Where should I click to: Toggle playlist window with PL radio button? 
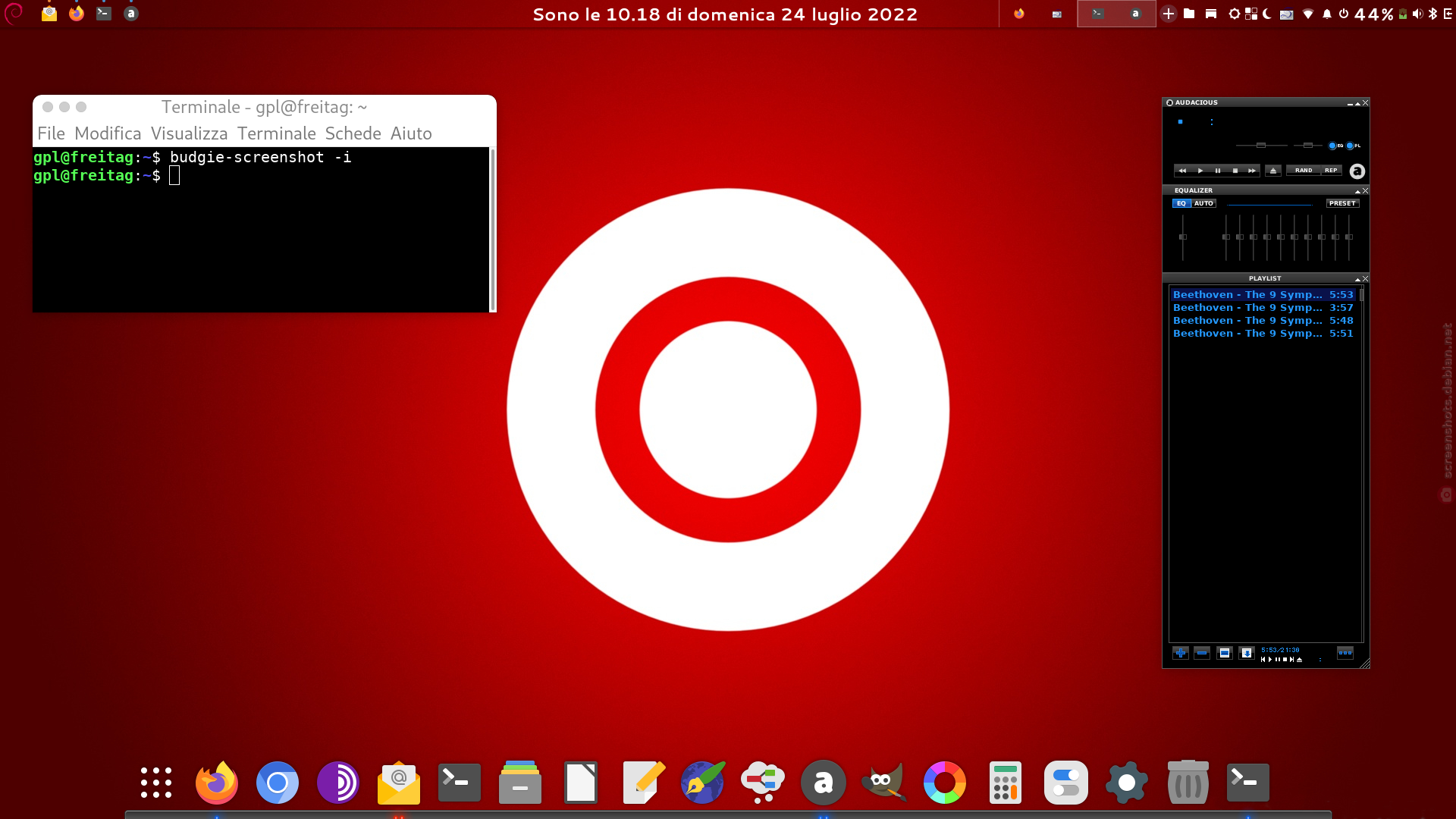point(1354,146)
